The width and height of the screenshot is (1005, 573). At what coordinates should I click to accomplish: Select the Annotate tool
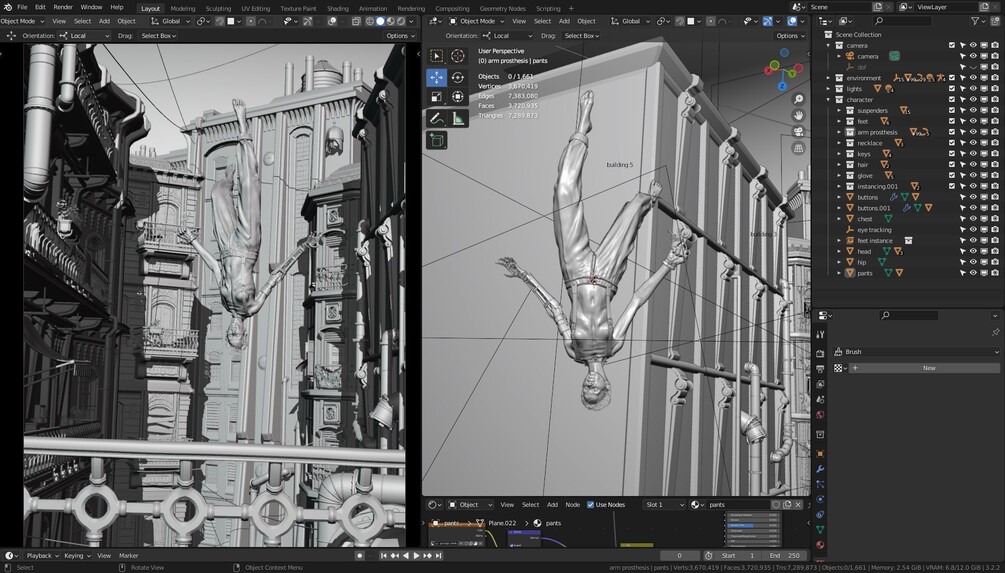click(436, 119)
